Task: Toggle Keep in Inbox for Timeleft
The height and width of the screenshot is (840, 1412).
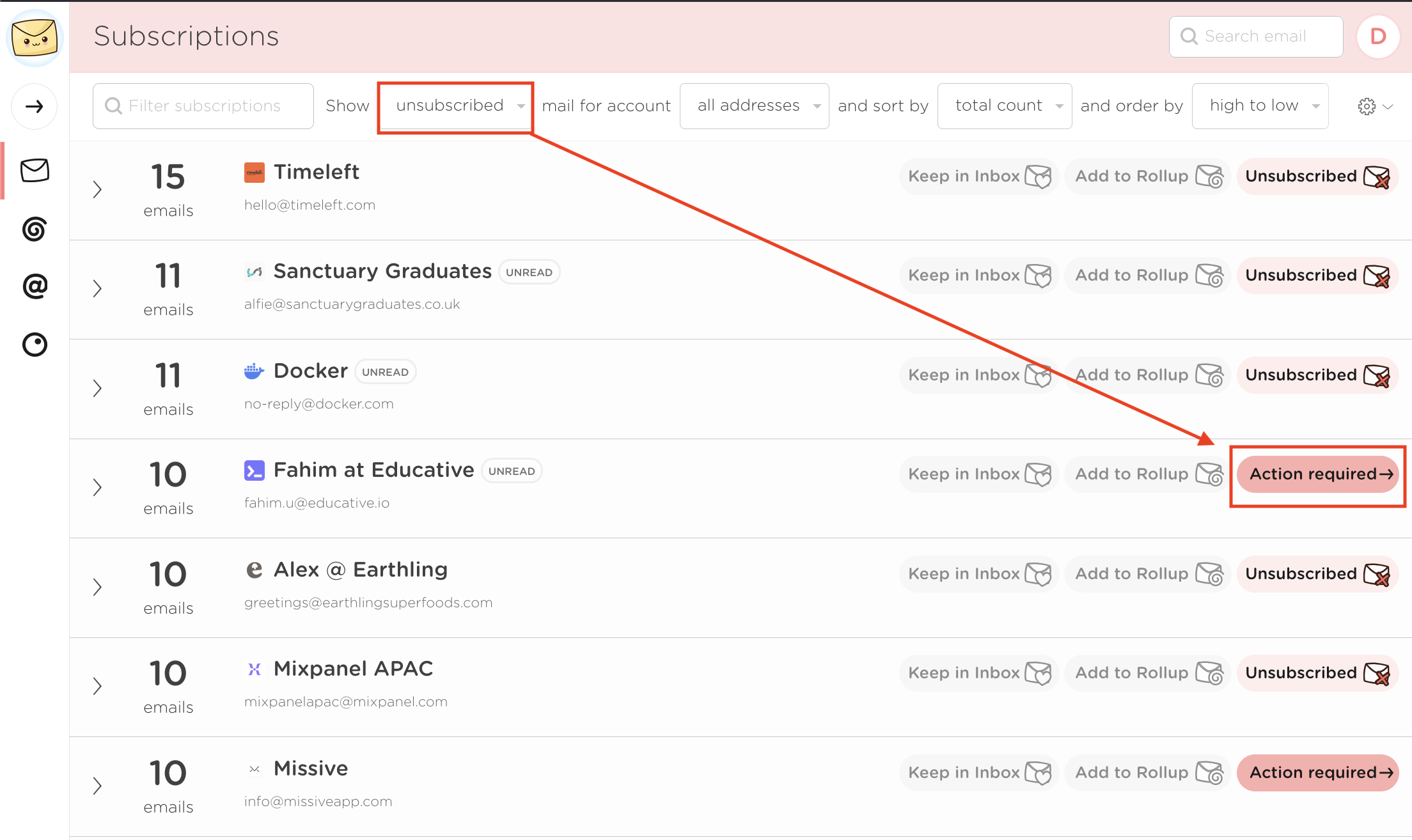Action: pos(978,176)
